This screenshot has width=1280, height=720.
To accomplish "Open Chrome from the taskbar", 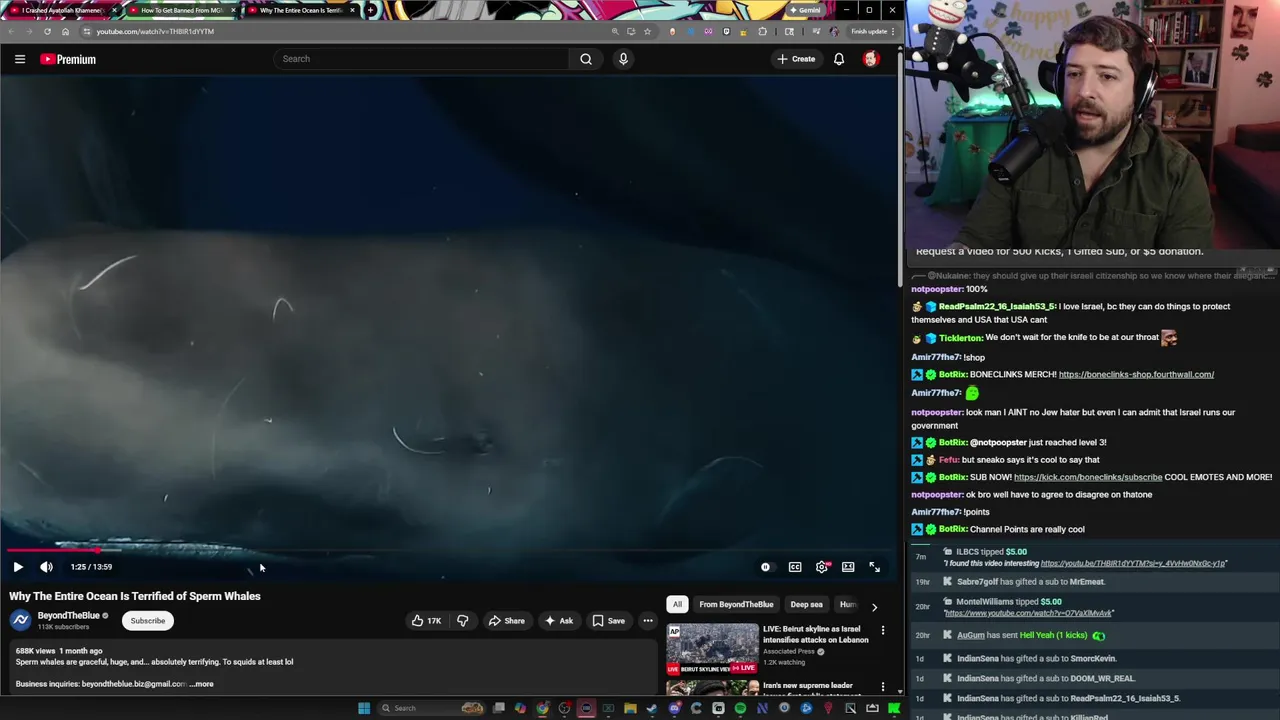I will point(542,708).
